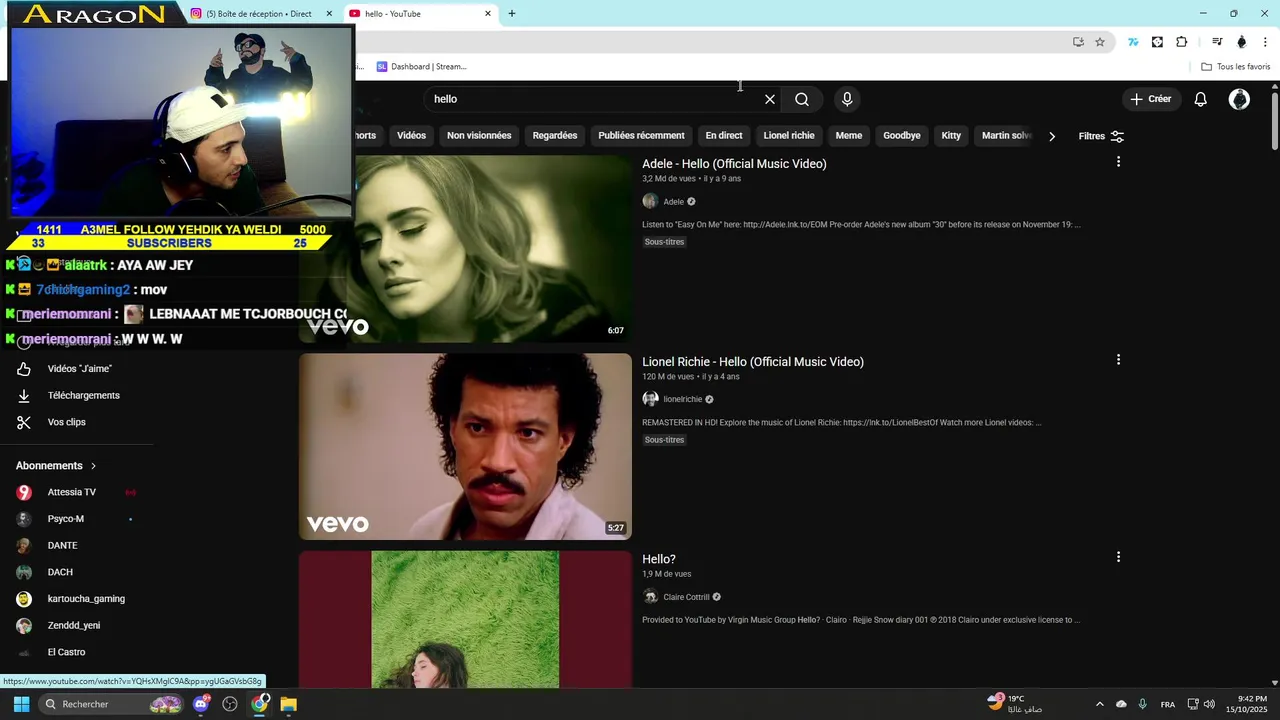Image resolution: width=1280 pixels, height=720 pixels.
Task: Click the microphone icon in system tray
Action: coord(1142,704)
